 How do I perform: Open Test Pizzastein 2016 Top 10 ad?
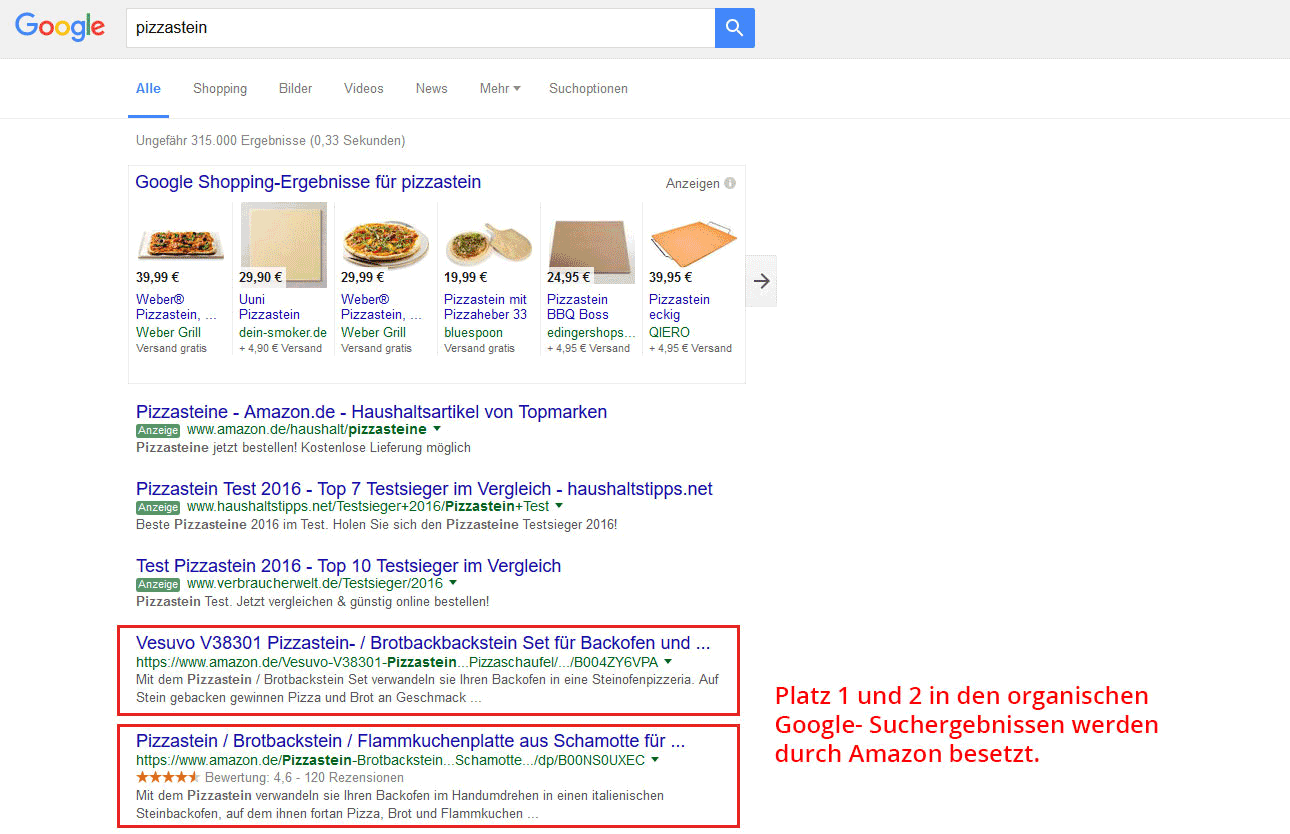348,566
